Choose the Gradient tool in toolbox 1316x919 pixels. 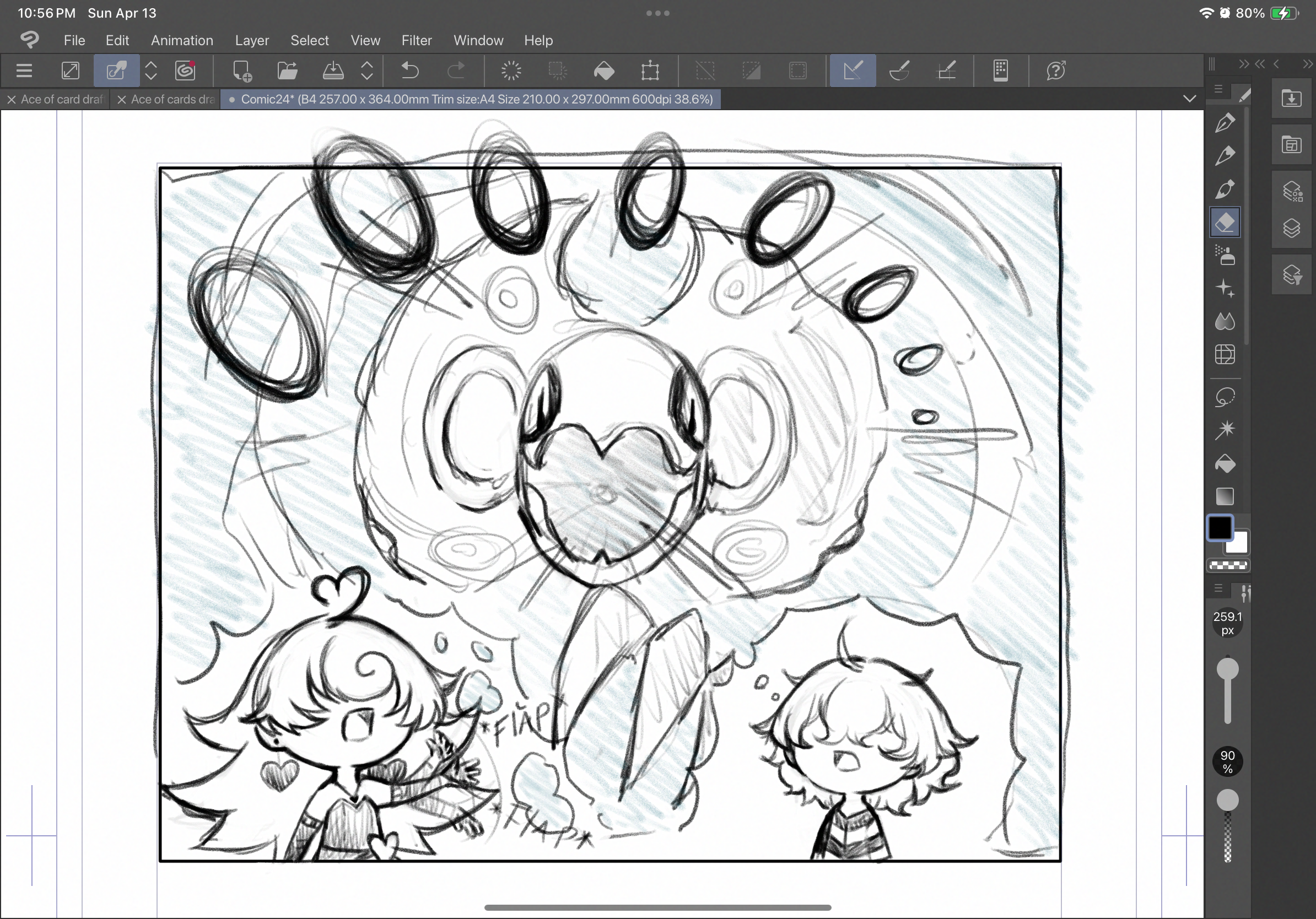(1225, 496)
